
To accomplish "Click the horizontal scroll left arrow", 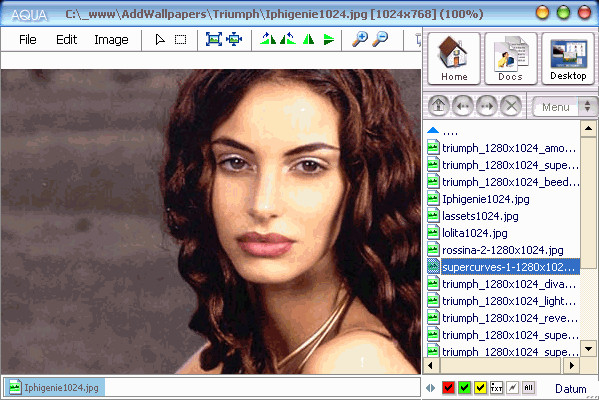I will pos(431,366).
